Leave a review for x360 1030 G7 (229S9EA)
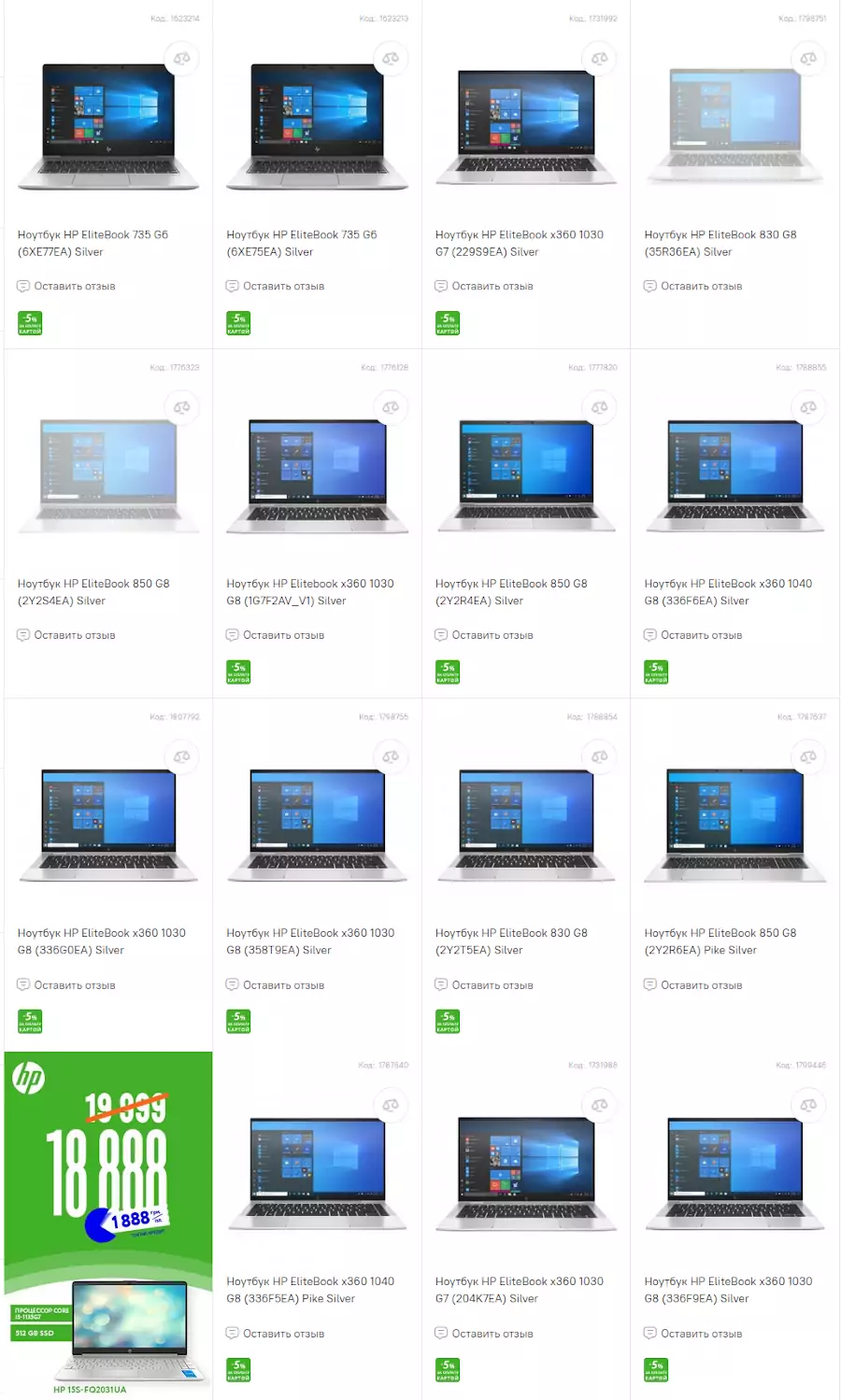The height and width of the screenshot is (1400, 841). tap(484, 287)
